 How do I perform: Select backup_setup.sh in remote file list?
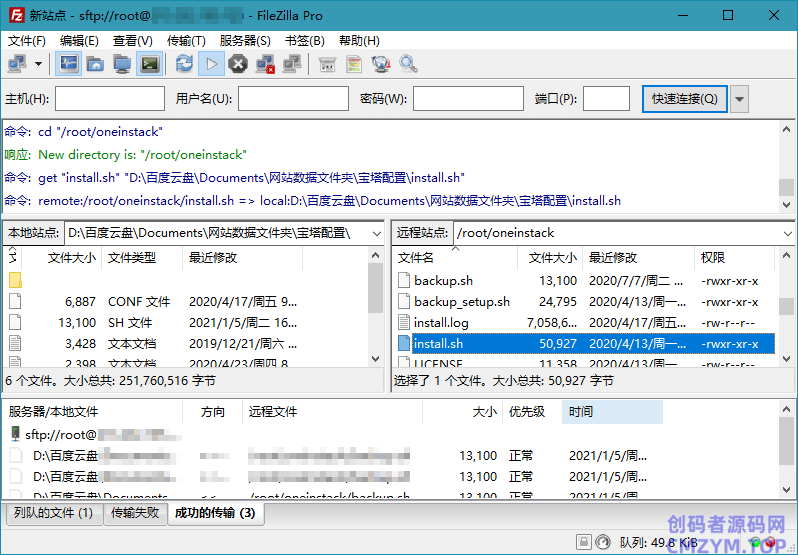461,302
